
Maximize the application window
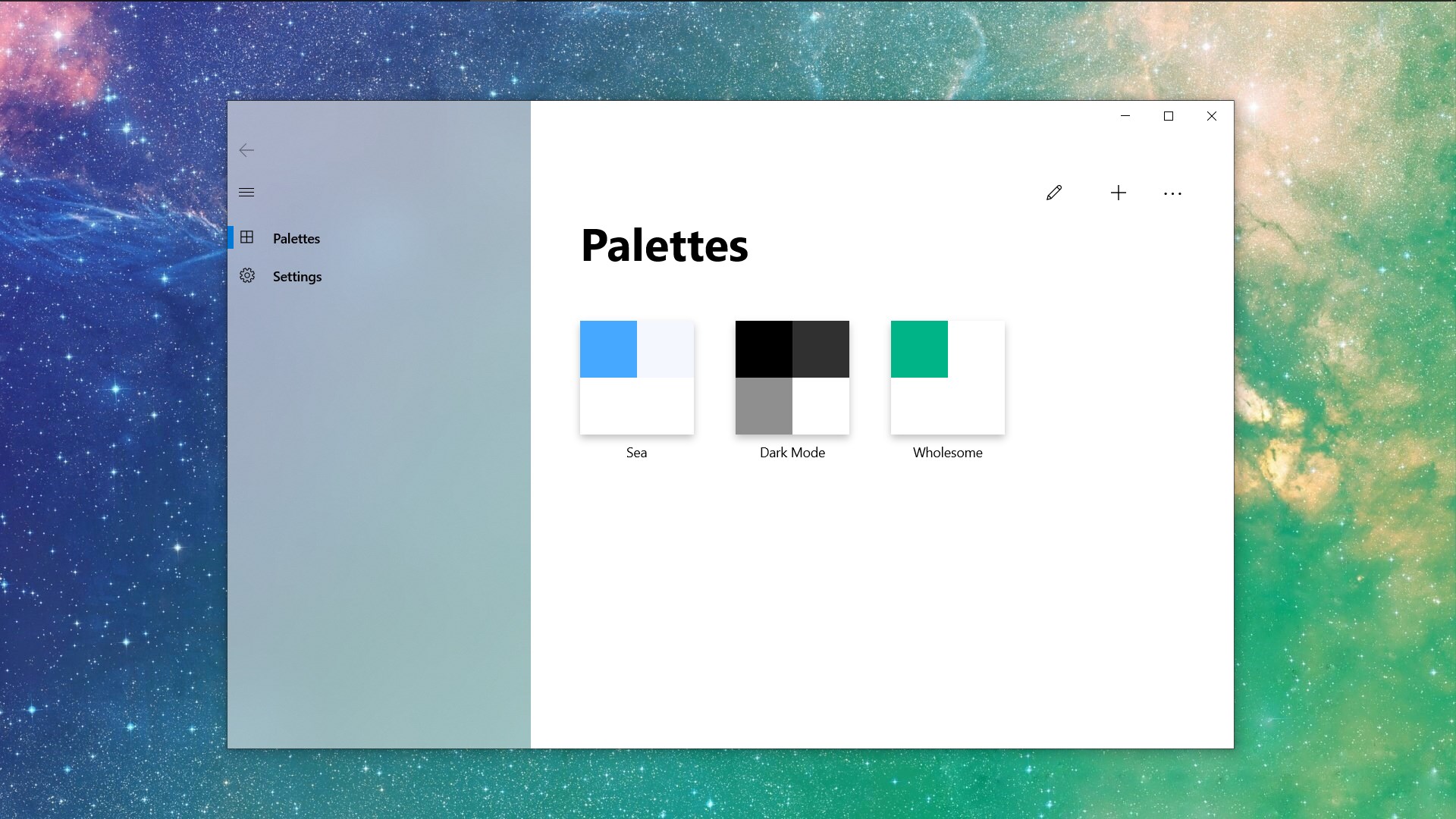[x=1169, y=116]
